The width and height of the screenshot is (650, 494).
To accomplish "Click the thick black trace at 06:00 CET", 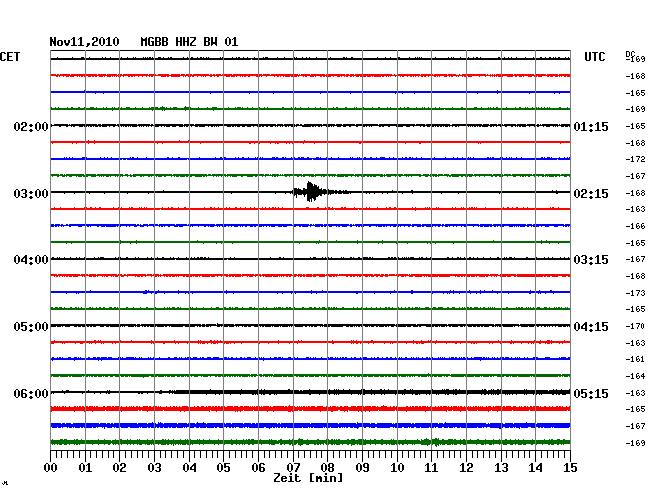I will click(310, 392).
